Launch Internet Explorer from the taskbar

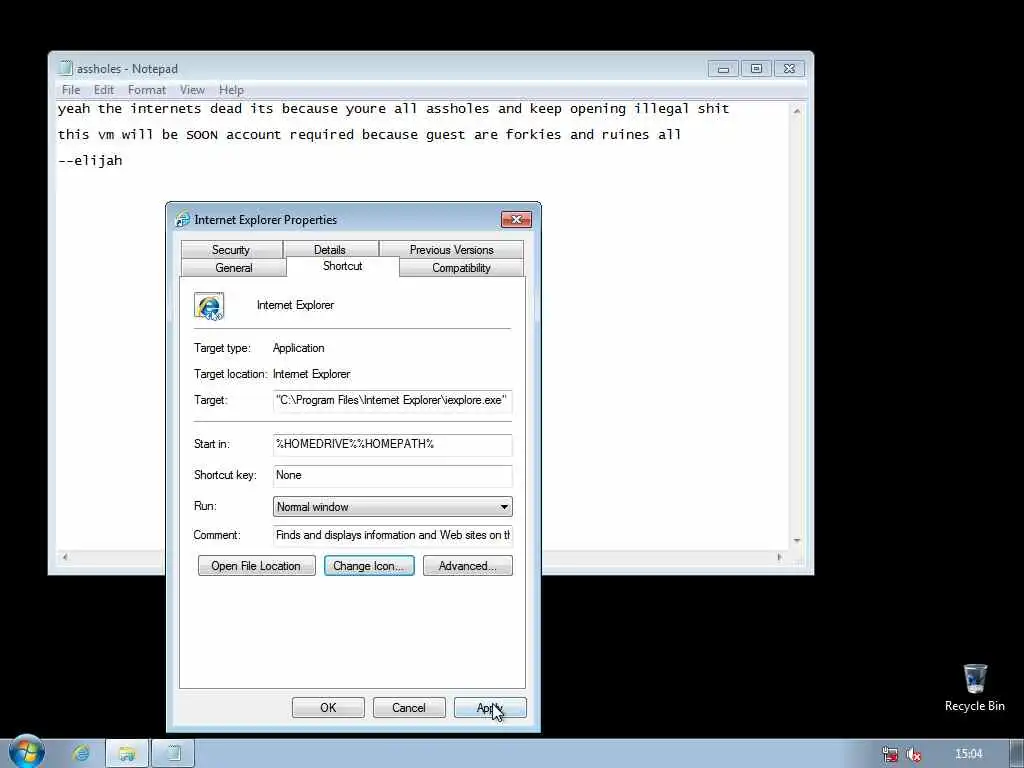(81, 754)
